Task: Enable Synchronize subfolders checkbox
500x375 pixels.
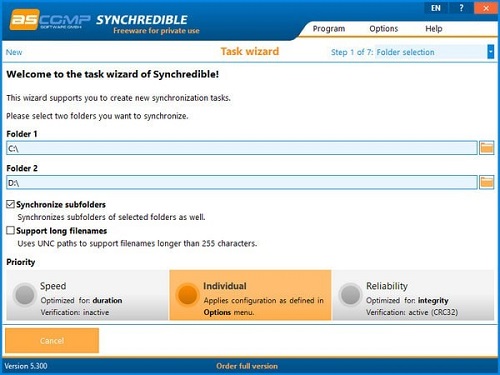Action: click(x=11, y=204)
